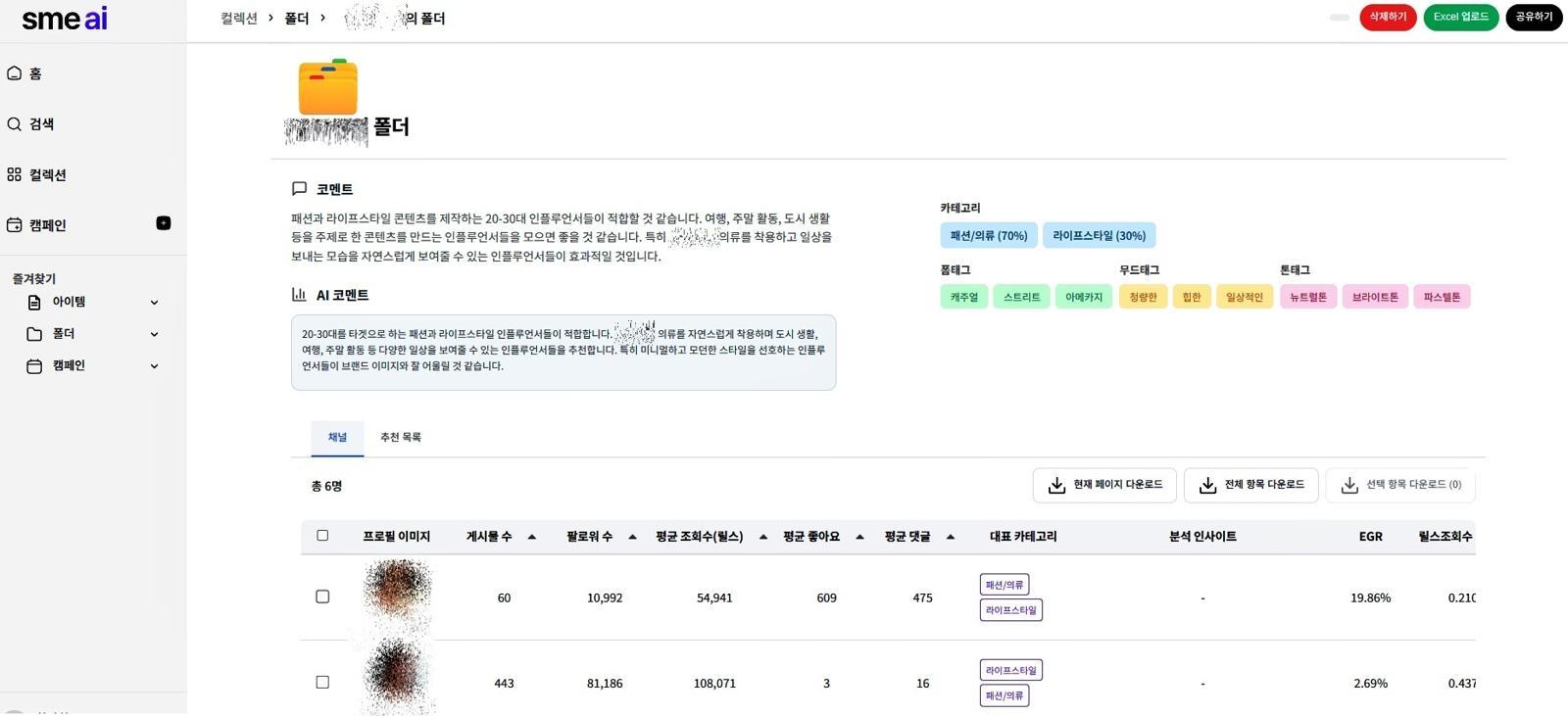This screenshot has width=1568, height=716.
Task: Click the yellow 힙한 mood tag
Action: pyautogui.click(x=1192, y=297)
